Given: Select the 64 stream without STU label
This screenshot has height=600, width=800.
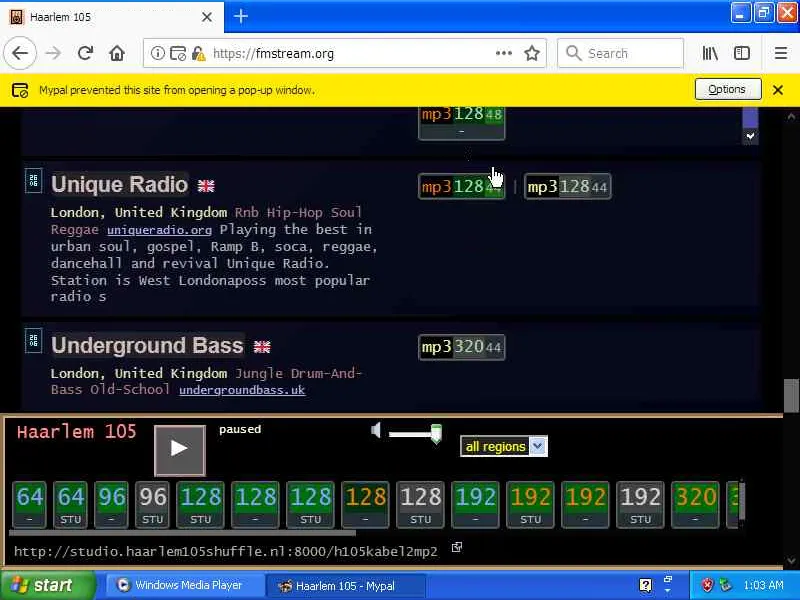Looking at the screenshot, I should (x=30, y=505).
